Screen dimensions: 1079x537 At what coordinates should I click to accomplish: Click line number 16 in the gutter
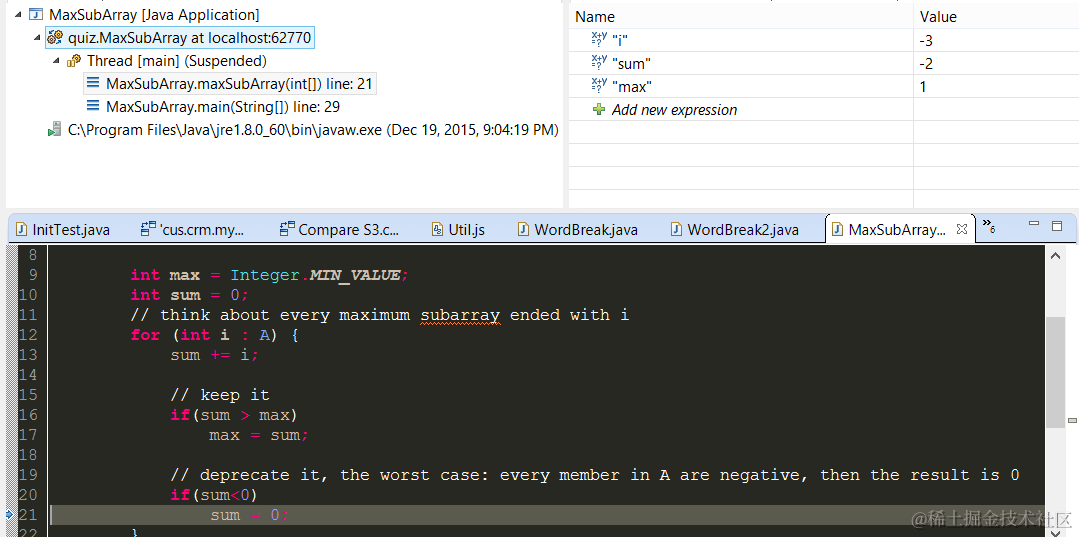click(27, 414)
